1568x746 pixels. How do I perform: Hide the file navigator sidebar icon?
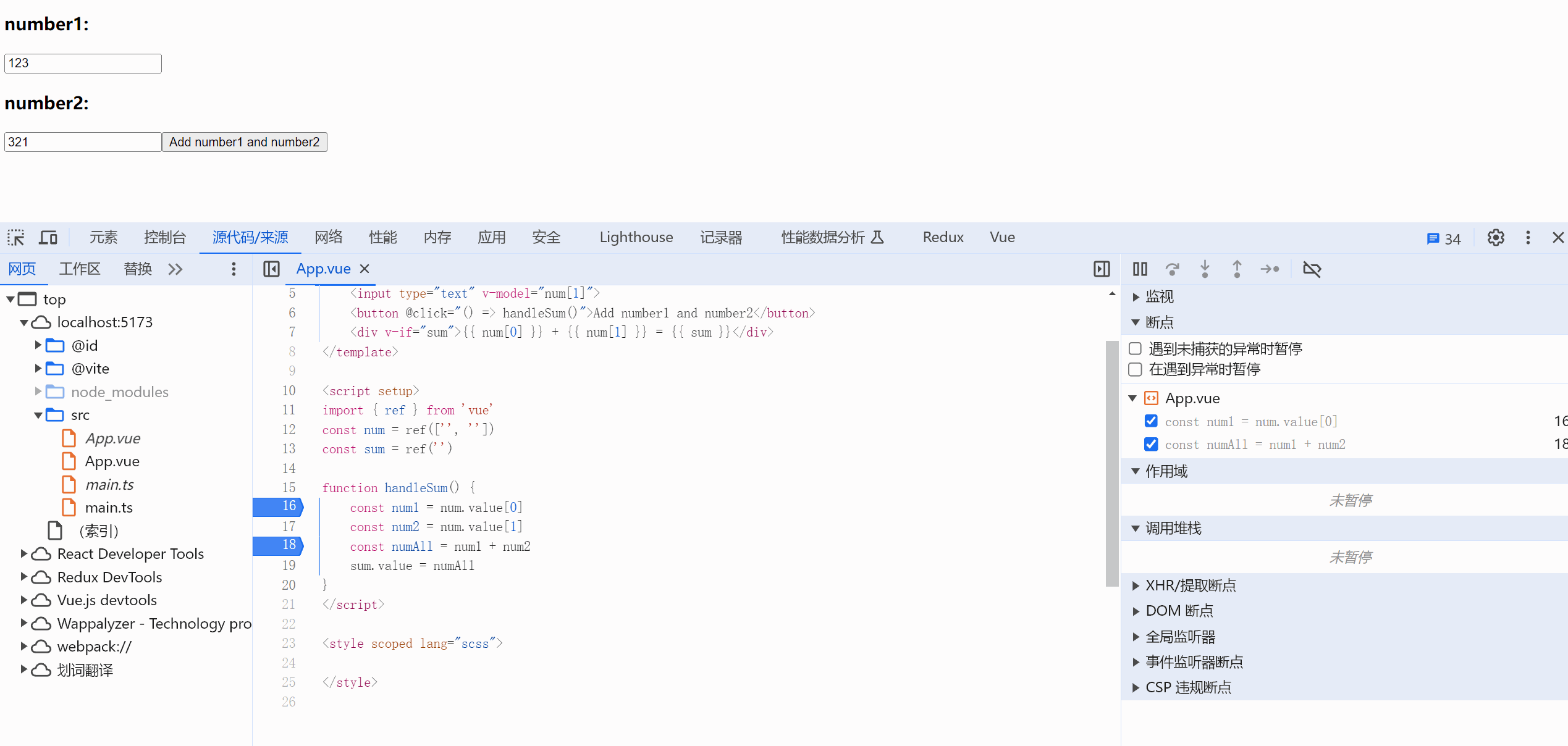pyautogui.click(x=271, y=269)
